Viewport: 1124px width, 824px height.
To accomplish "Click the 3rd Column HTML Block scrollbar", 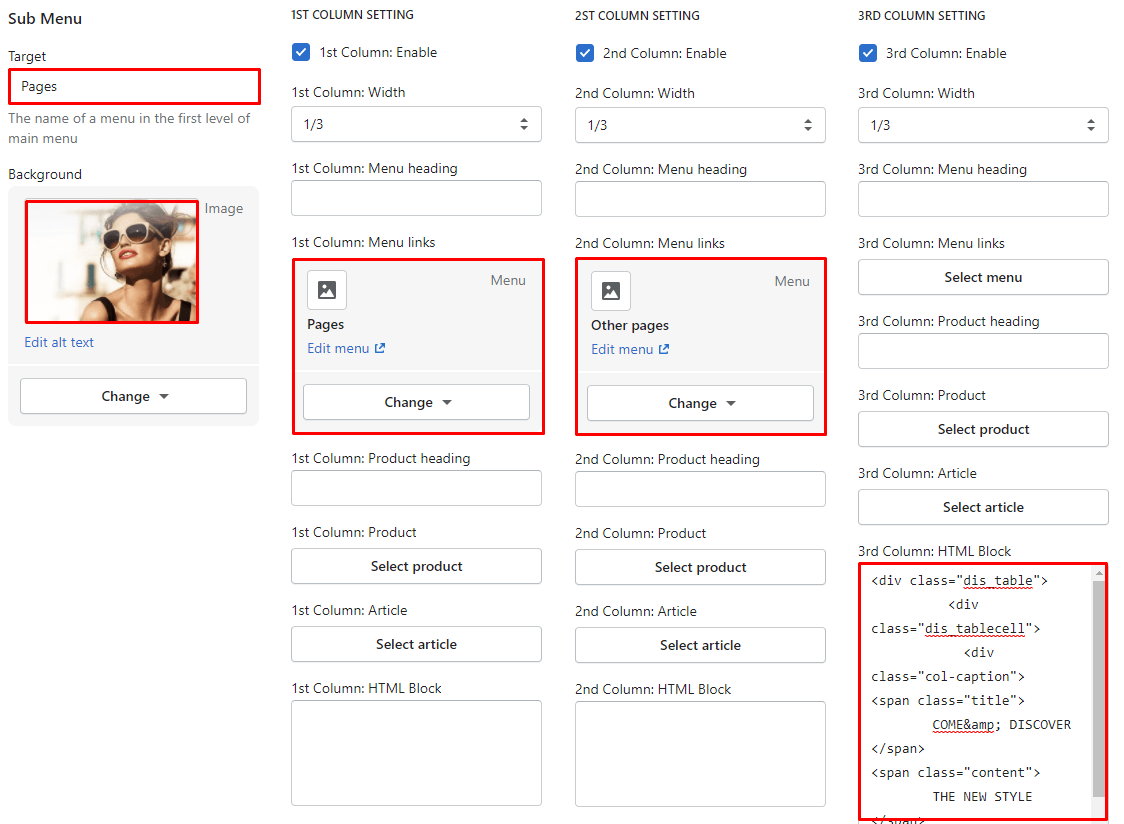I will point(1099,688).
